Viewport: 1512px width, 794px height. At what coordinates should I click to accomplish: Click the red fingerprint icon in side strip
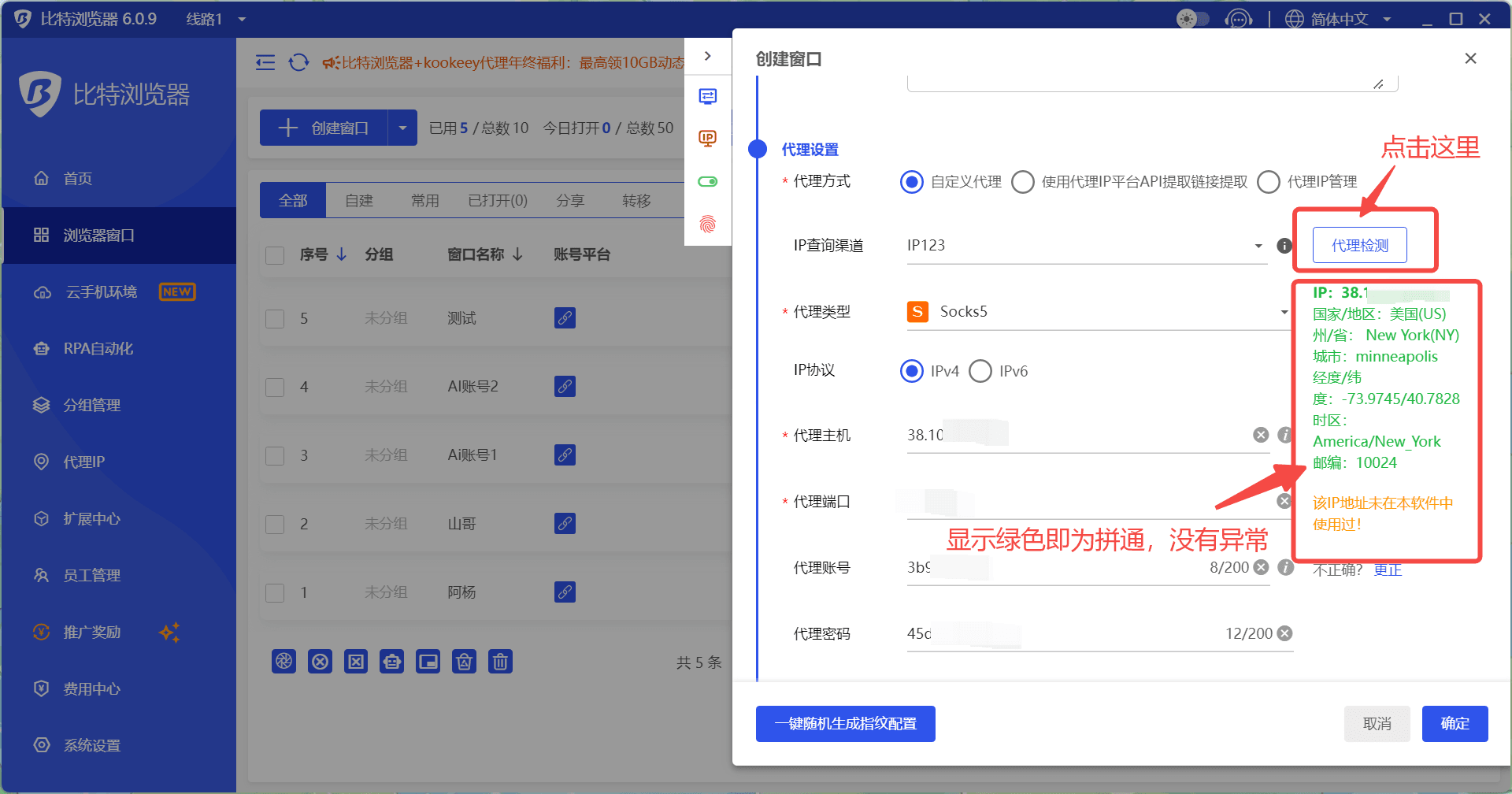tap(707, 224)
